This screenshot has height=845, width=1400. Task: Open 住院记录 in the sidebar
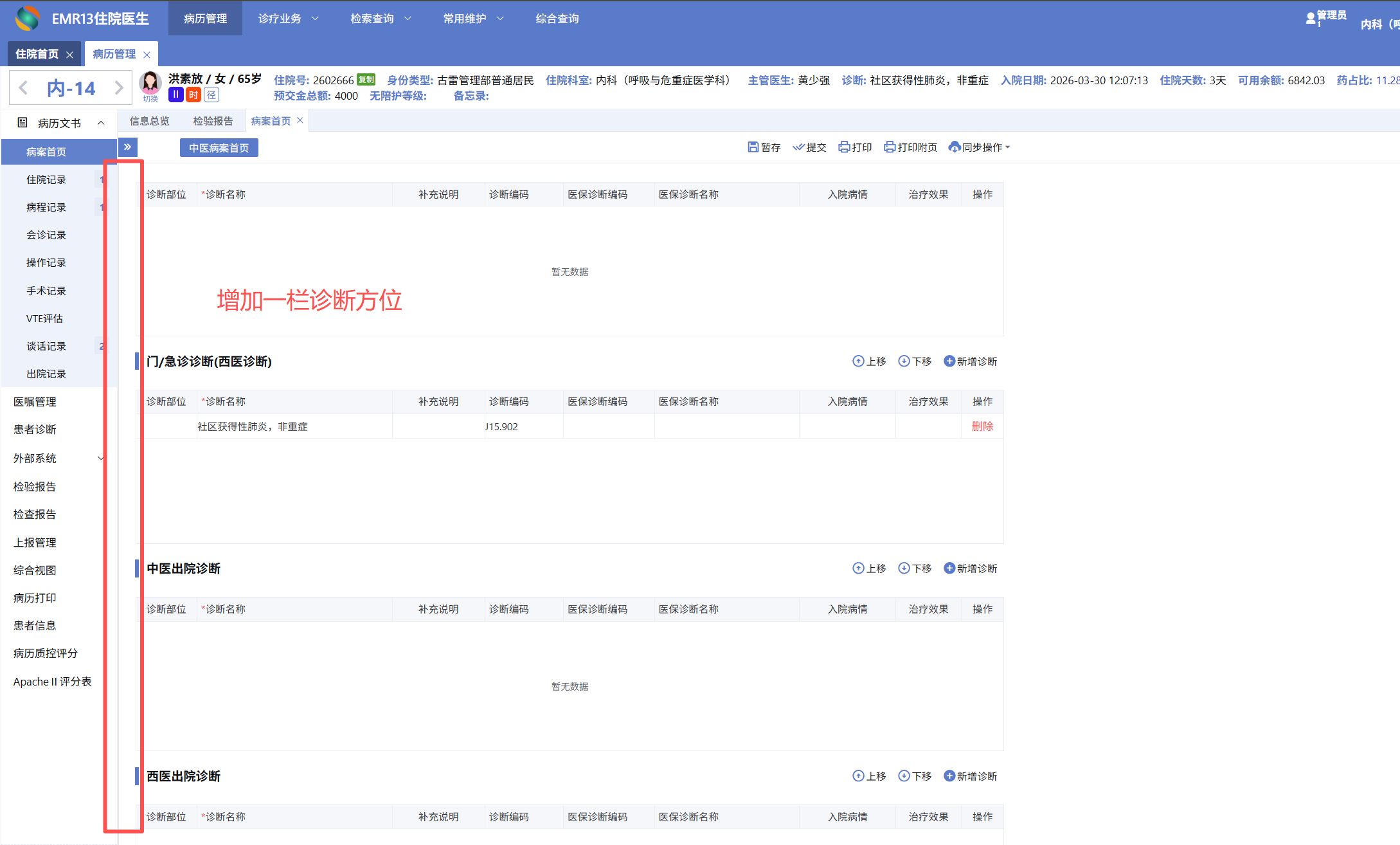(46, 179)
